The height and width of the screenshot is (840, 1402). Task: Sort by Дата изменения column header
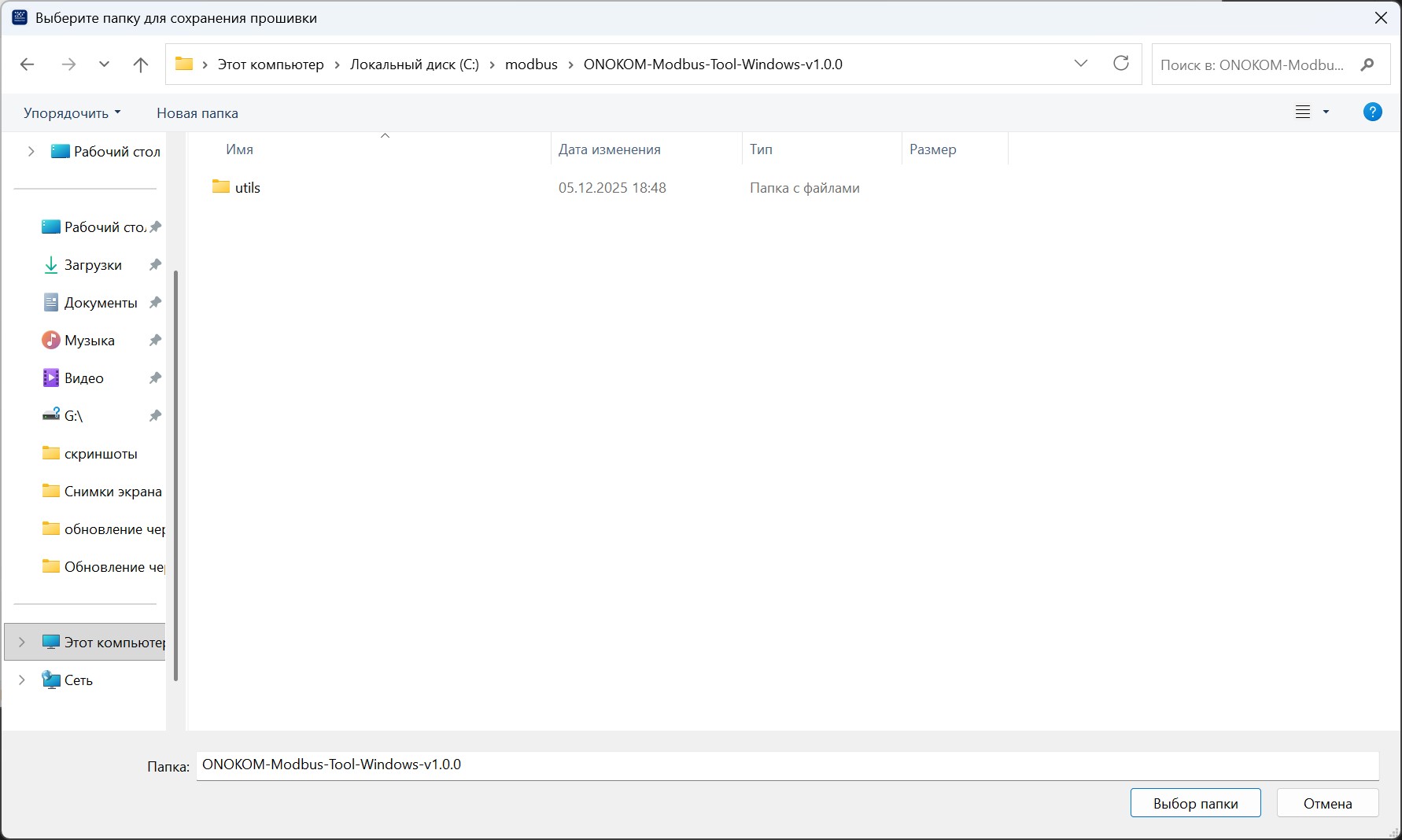pyautogui.click(x=609, y=149)
